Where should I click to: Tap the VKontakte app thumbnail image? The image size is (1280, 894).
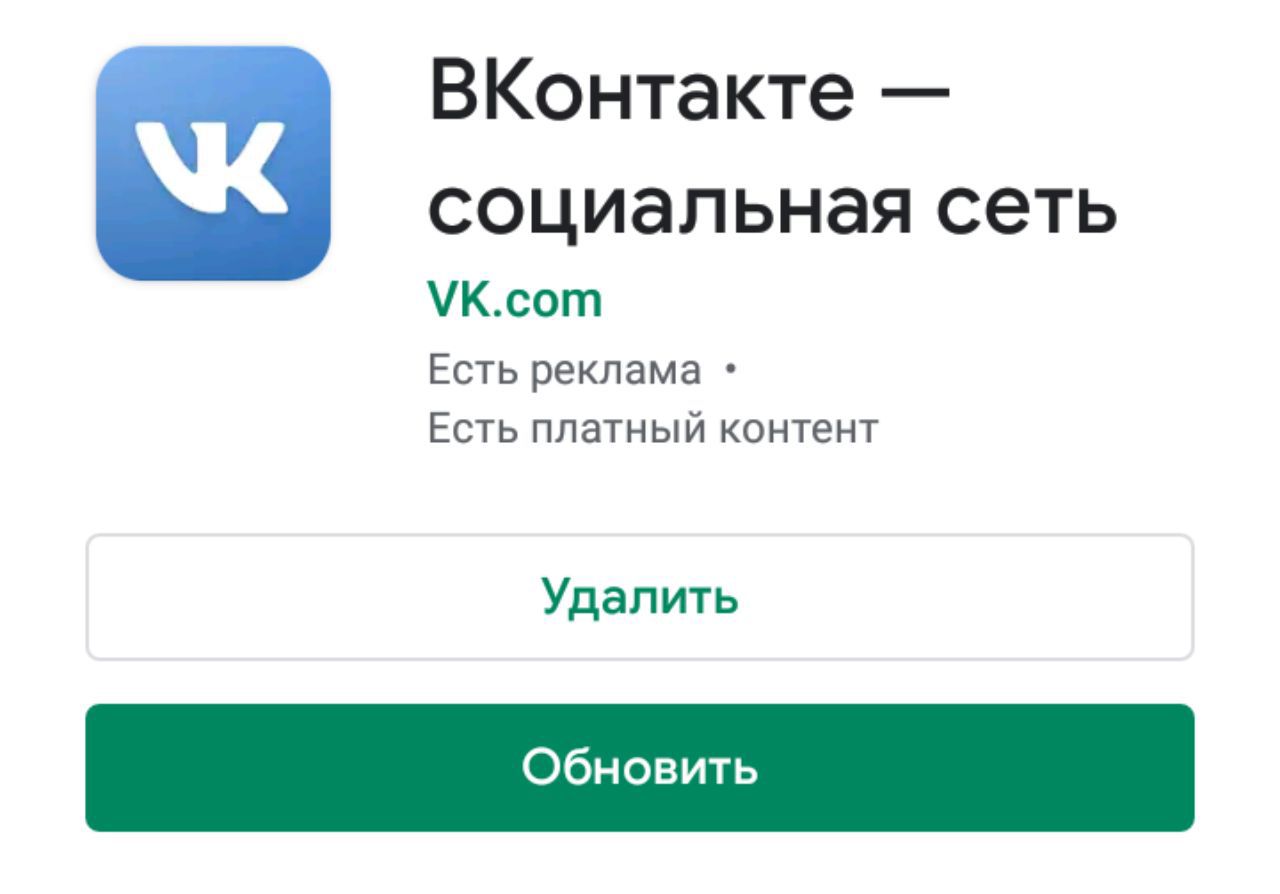coord(213,163)
